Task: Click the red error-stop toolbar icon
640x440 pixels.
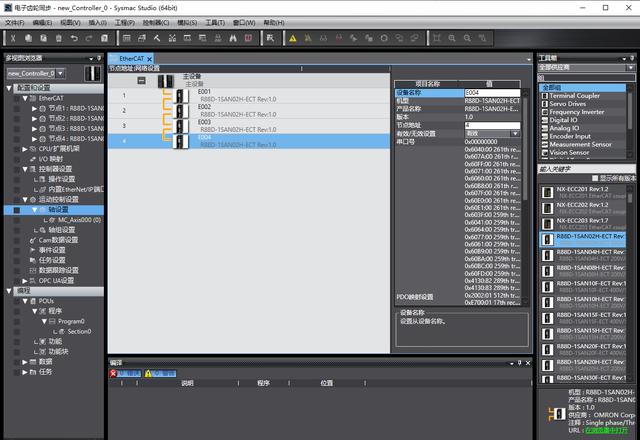Action: 248,38
